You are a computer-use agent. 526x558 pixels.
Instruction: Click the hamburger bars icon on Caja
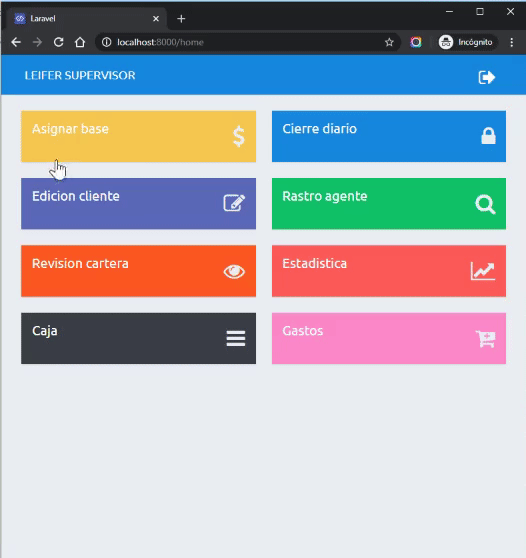pyautogui.click(x=236, y=338)
